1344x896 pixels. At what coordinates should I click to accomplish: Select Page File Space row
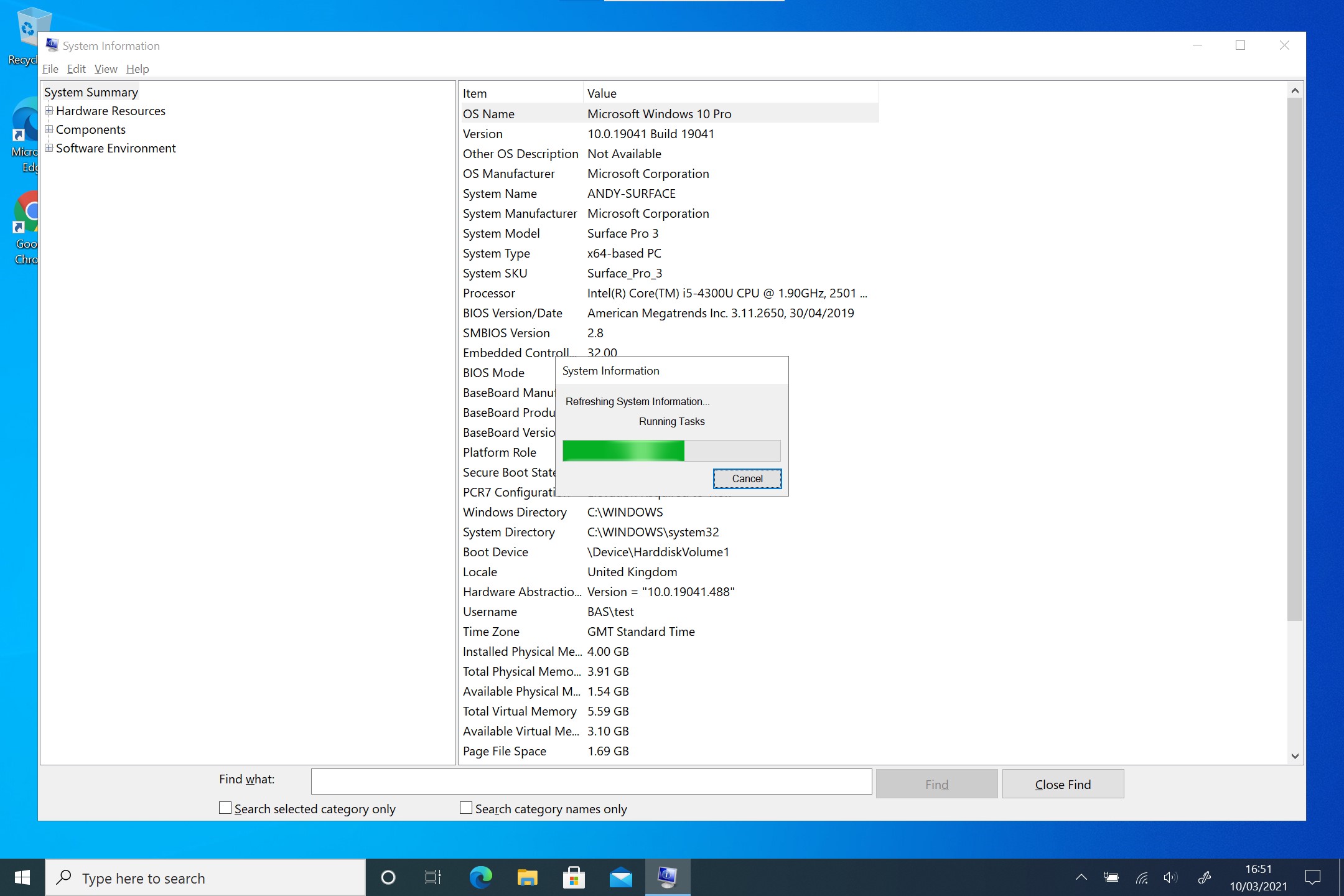click(x=670, y=751)
